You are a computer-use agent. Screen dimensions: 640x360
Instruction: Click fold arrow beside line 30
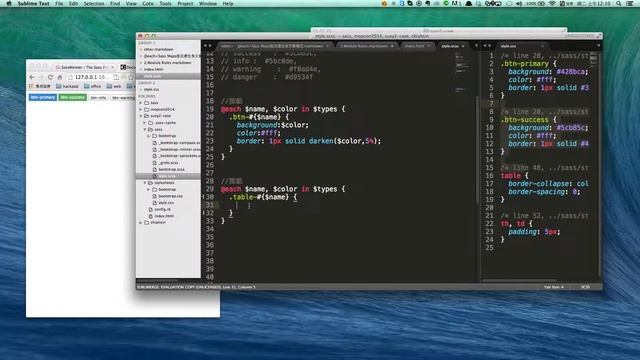point(204,197)
